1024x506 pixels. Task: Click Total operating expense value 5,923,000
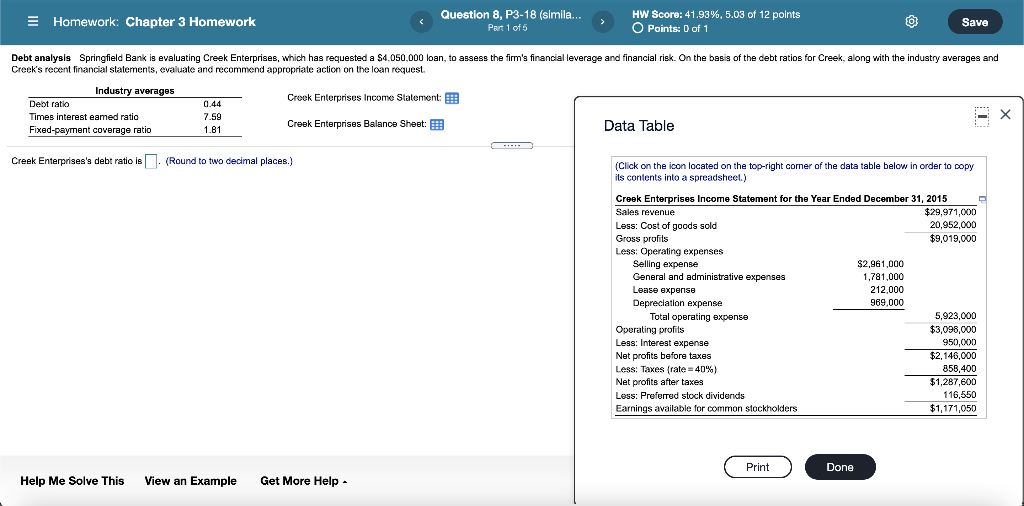[956, 317]
